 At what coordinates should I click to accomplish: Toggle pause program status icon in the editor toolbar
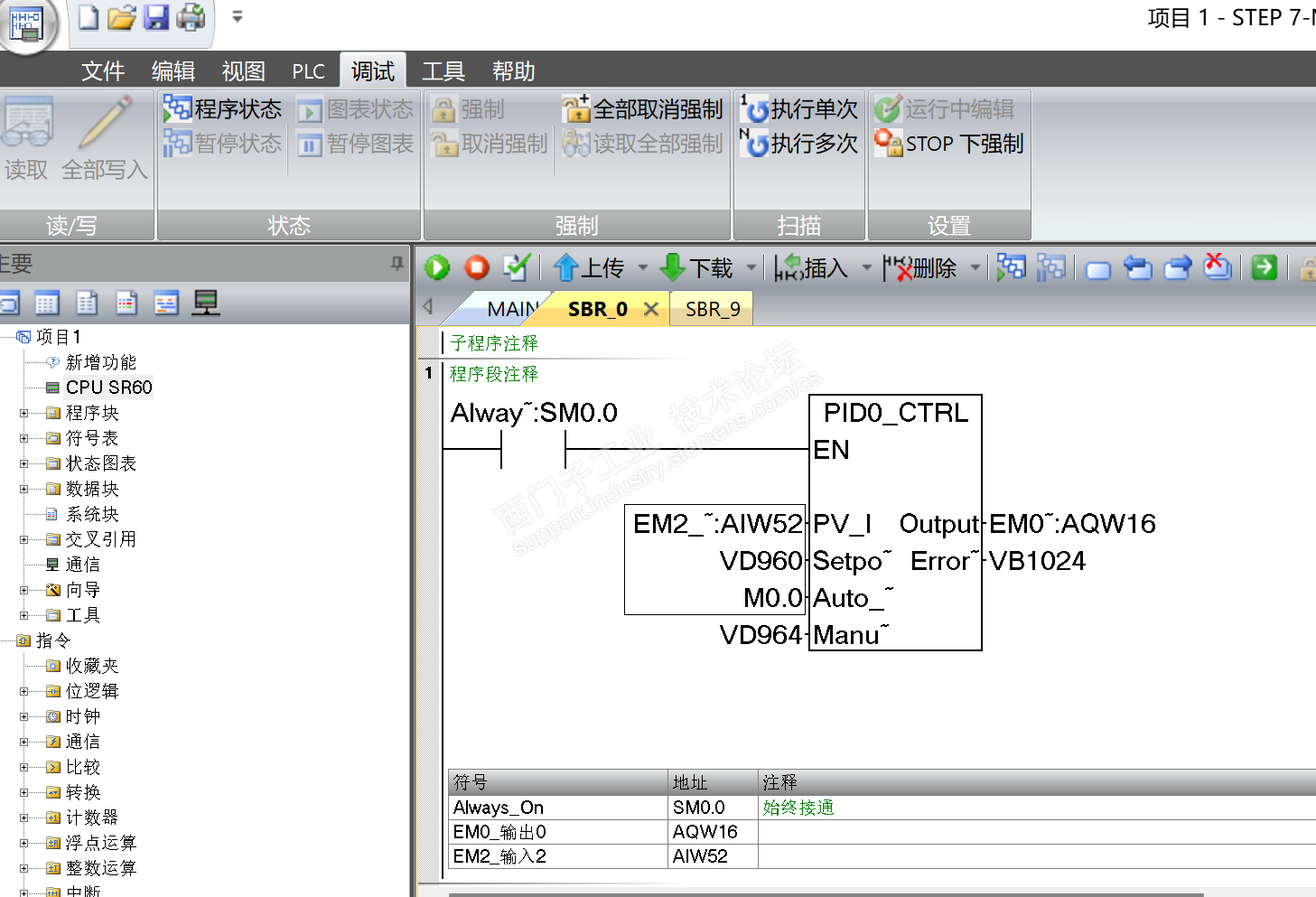click(x=1050, y=267)
